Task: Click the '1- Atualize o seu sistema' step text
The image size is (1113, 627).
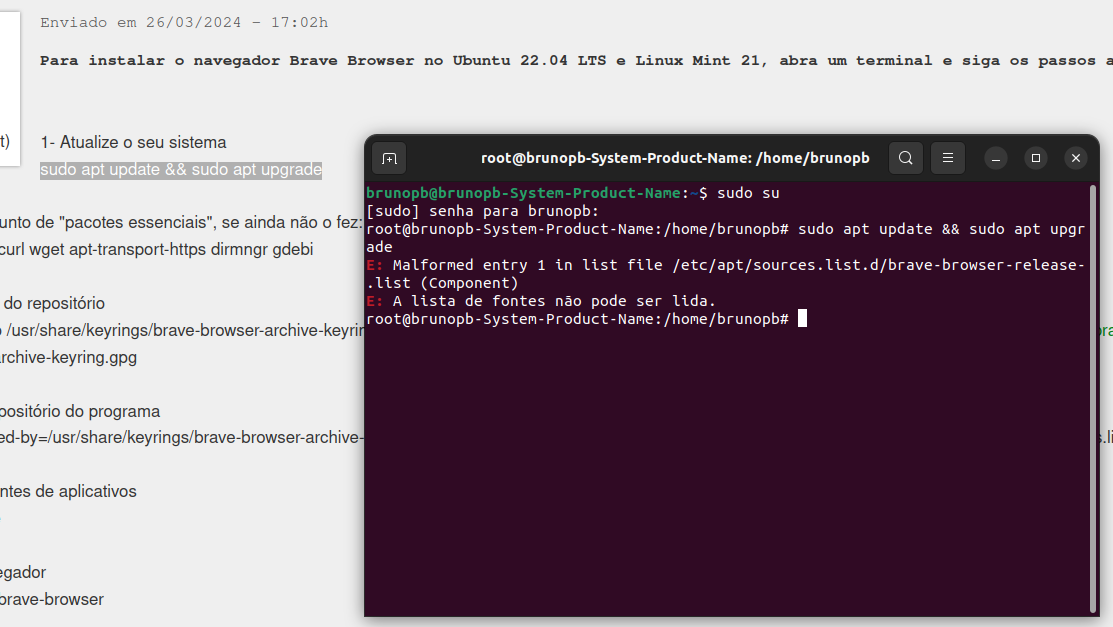Action: pos(133,142)
